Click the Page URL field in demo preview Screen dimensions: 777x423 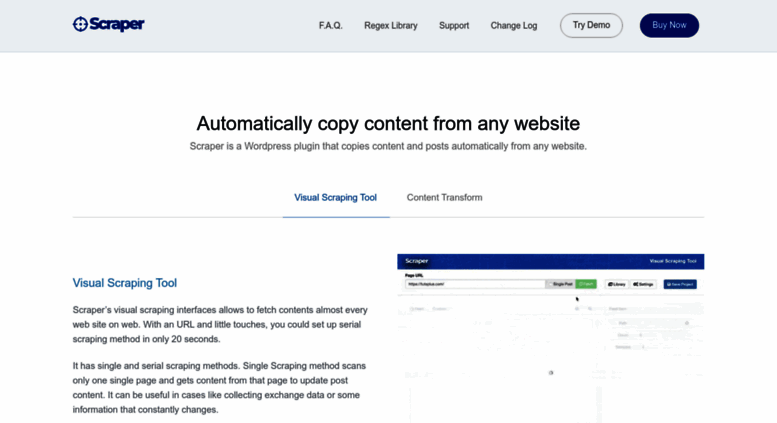475,284
